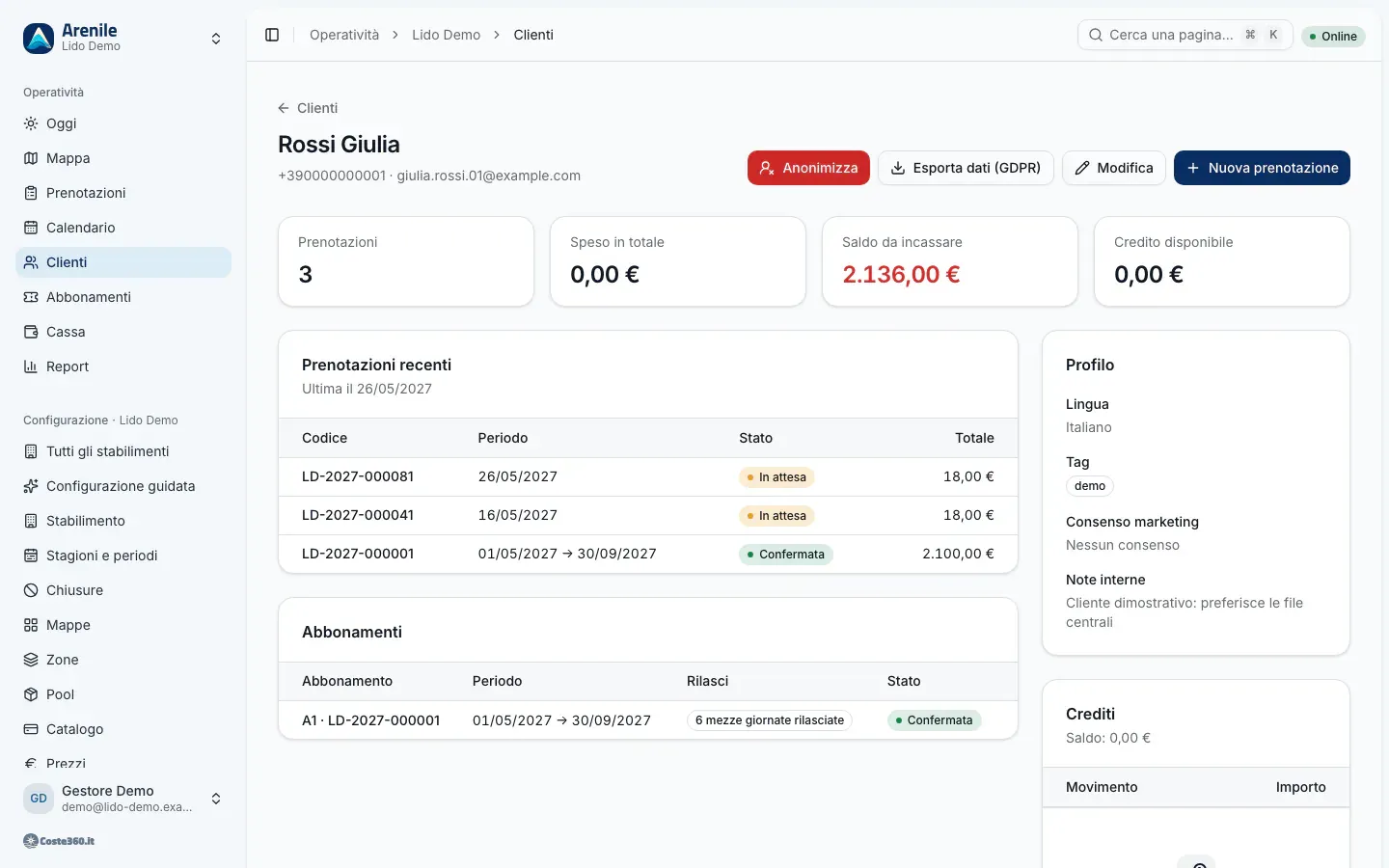Open Pool configuration
Image resolution: width=1389 pixels, height=868 pixels.
123,694
